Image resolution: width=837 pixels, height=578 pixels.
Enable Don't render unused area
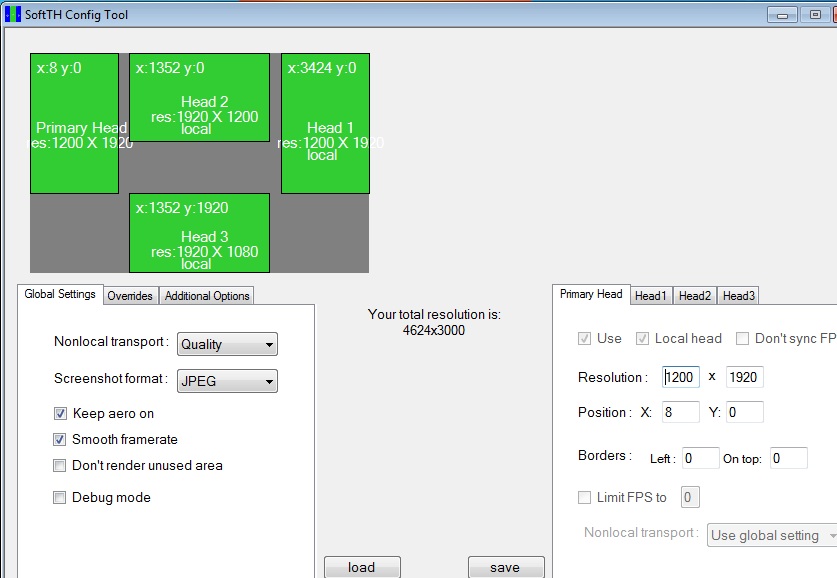[x=59, y=465]
